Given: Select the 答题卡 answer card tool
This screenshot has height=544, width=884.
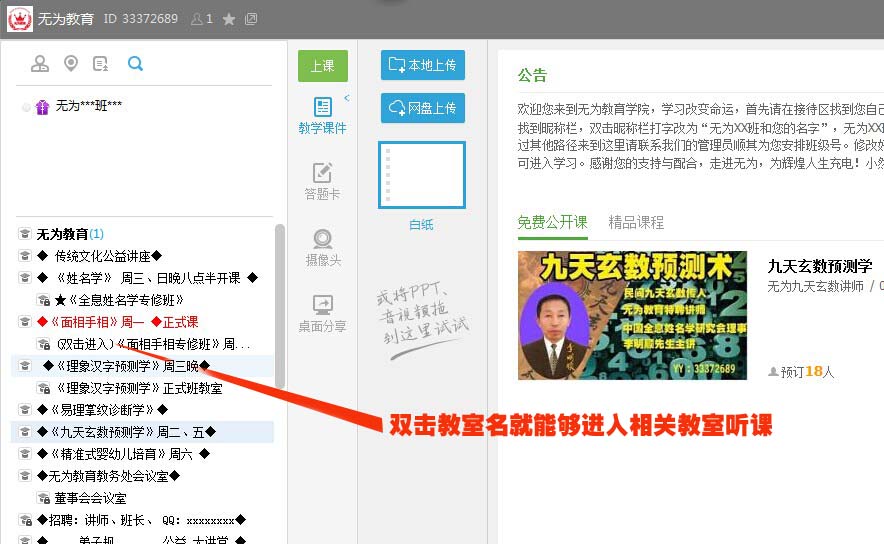Looking at the screenshot, I should (x=322, y=181).
